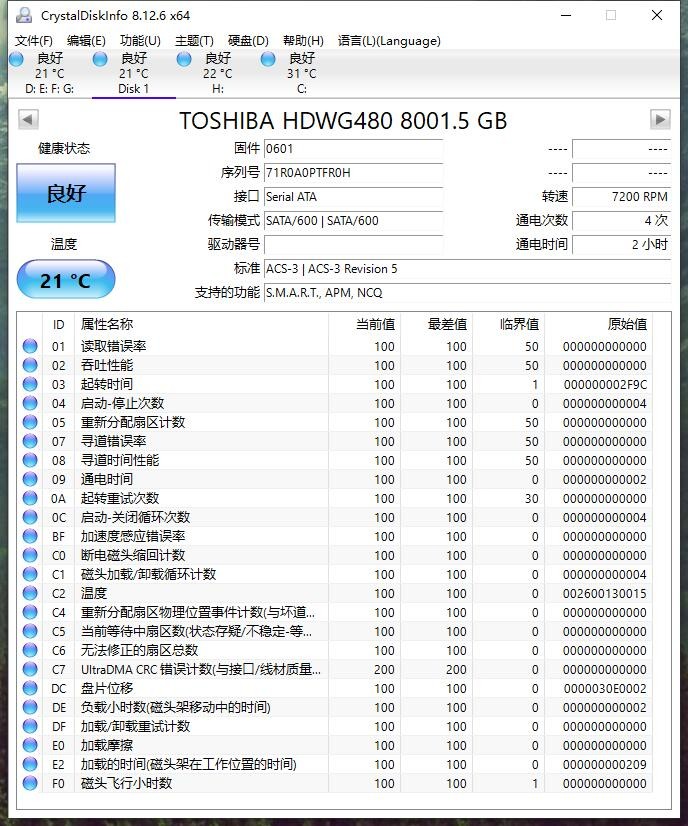Click blue status dot of attribute DC 盘片位移
Screen dimensions: 688x826
[30, 688]
